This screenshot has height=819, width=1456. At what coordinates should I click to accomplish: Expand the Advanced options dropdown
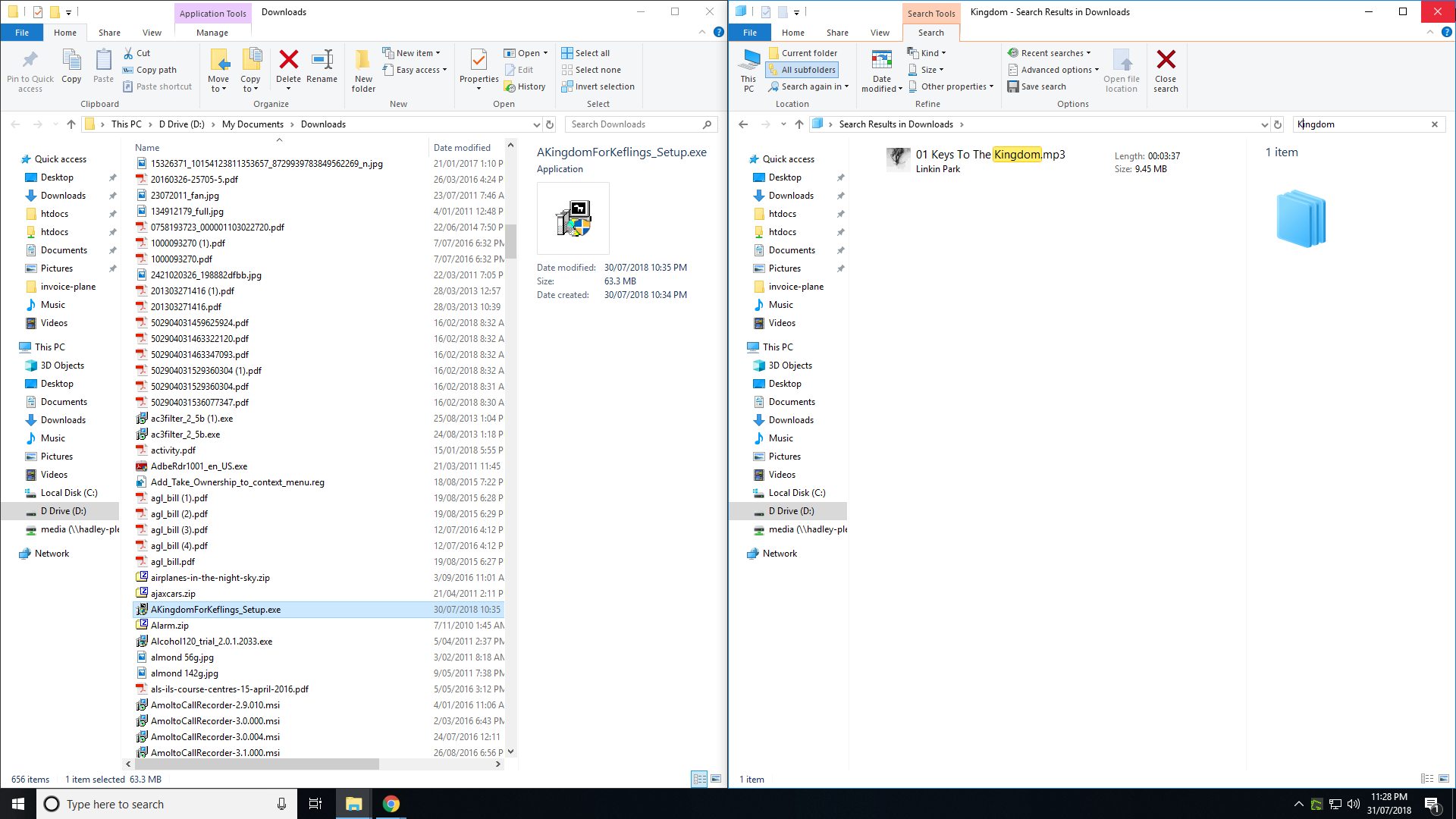coord(1053,70)
